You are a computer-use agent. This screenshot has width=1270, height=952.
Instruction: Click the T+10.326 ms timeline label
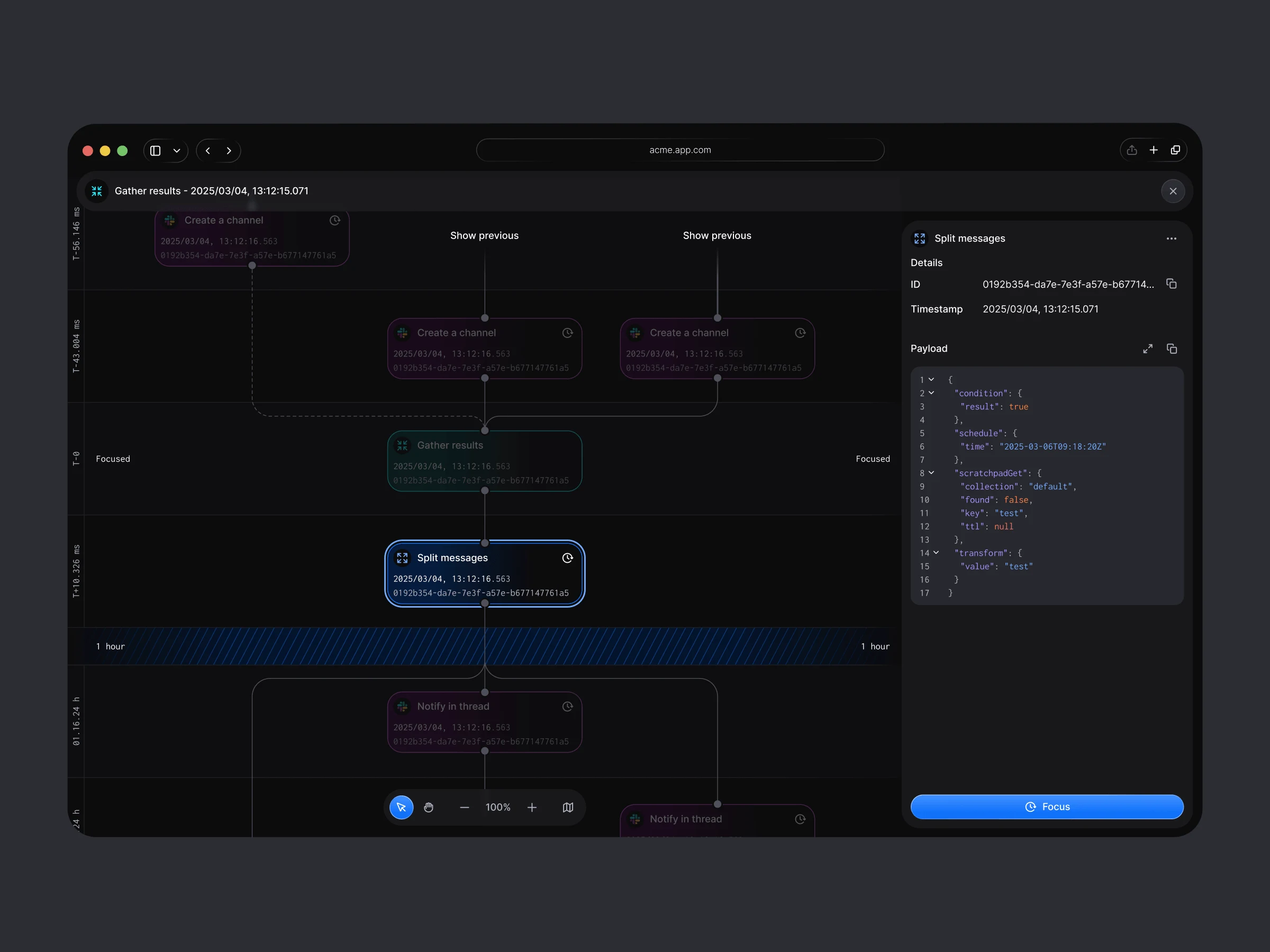click(x=76, y=572)
